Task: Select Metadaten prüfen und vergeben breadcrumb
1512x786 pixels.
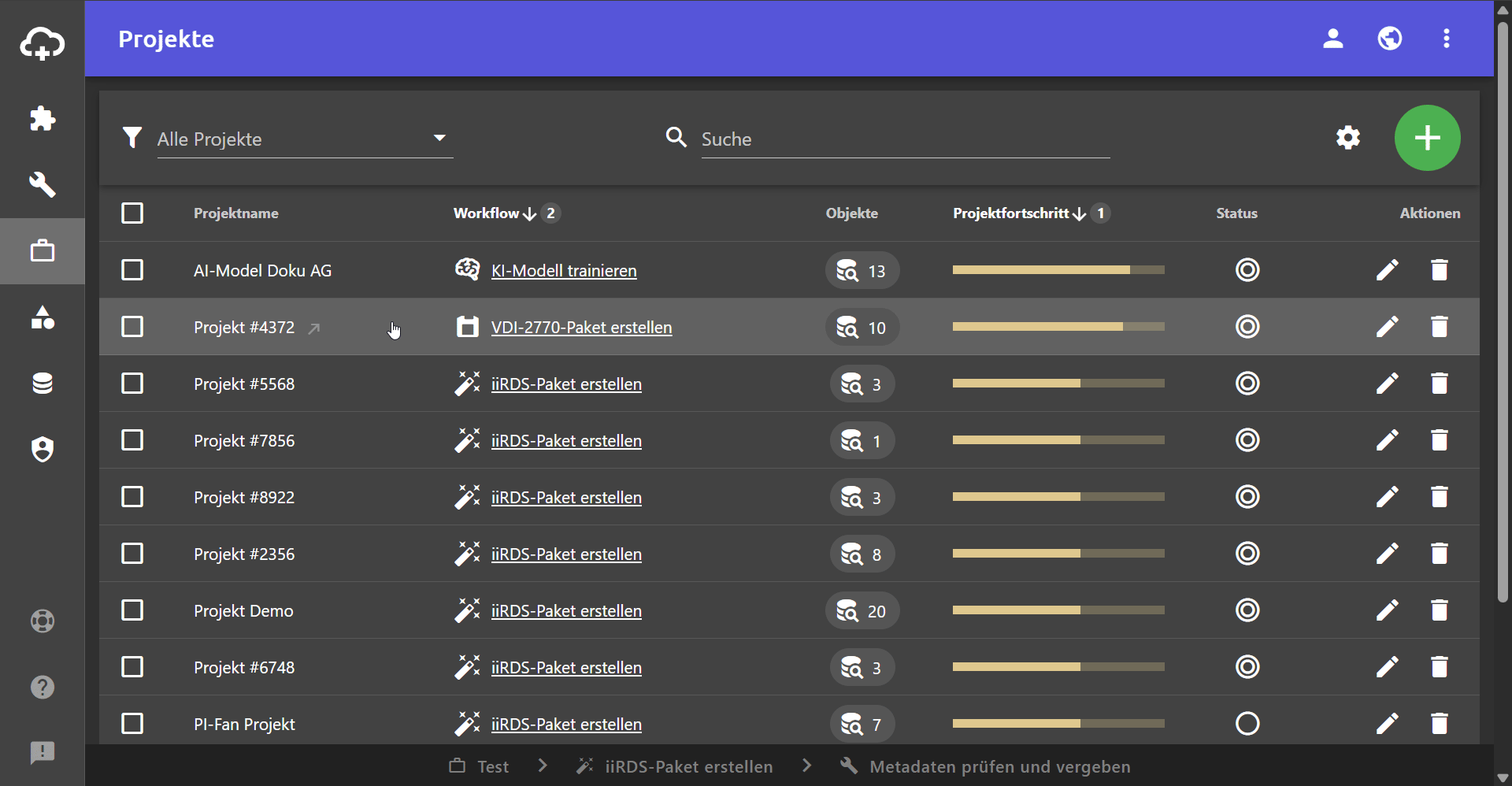Action: coord(999,766)
